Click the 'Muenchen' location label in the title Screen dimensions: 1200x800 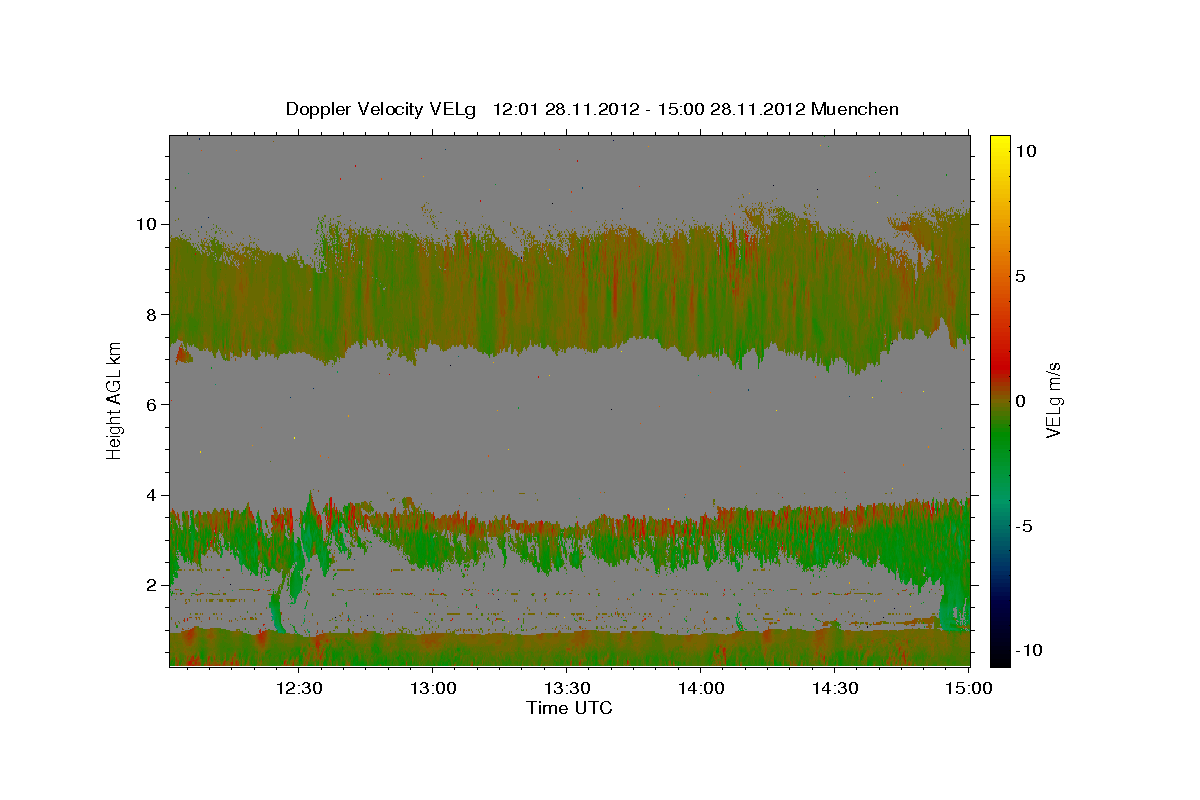click(x=855, y=109)
